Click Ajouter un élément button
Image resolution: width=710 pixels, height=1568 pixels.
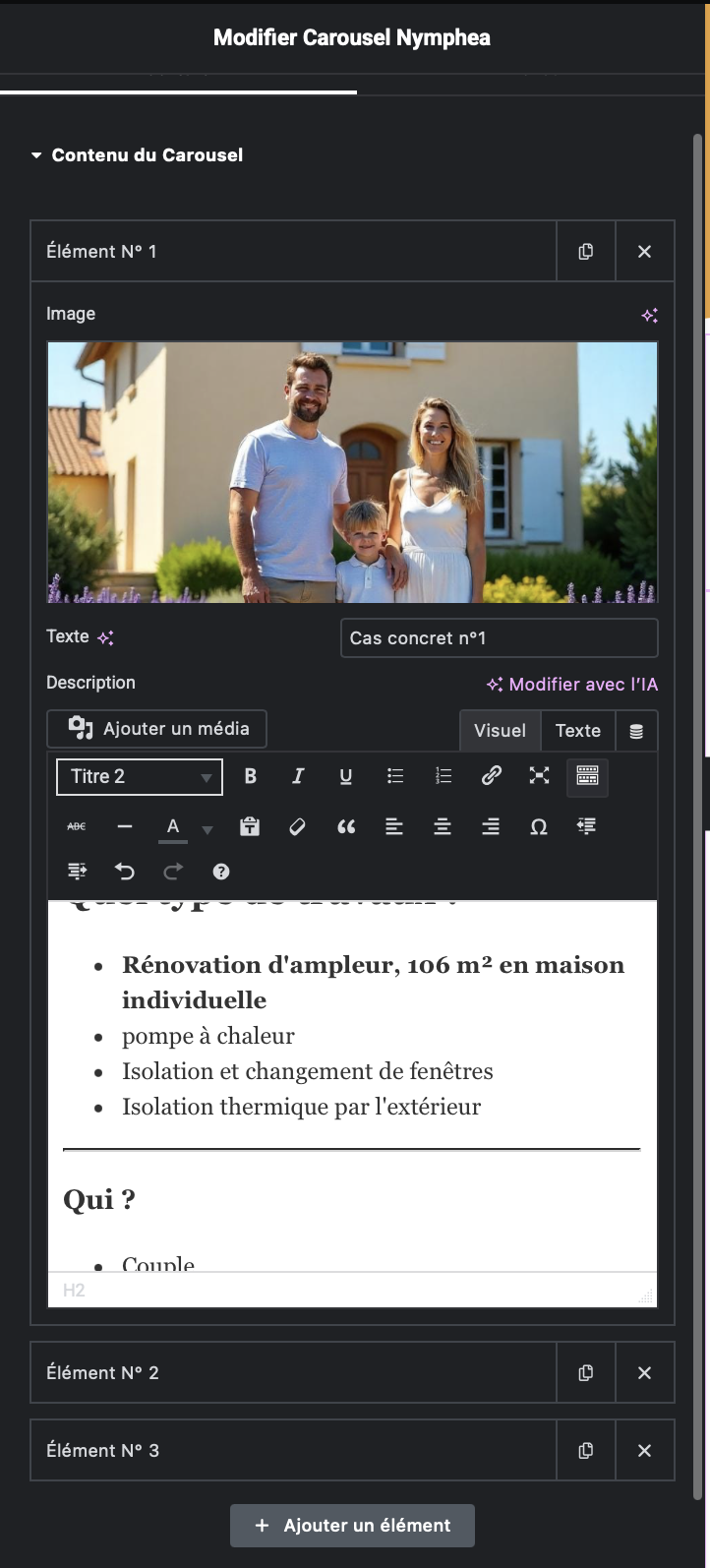click(x=353, y=1525)
